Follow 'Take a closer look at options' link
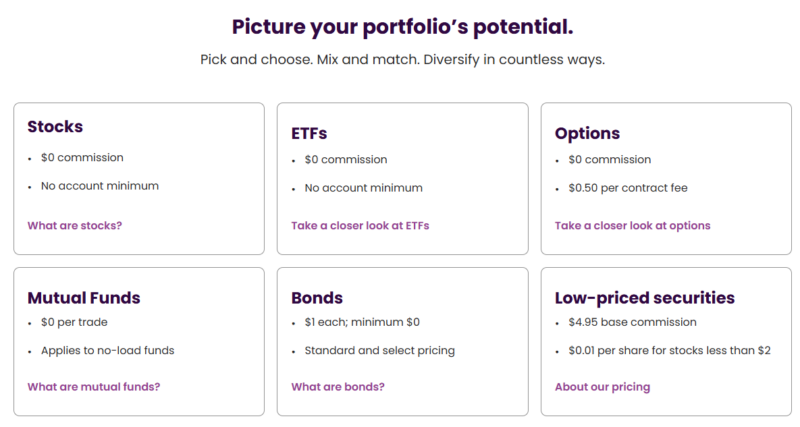Viewport: 800px width, 427px height. coord(633,225)
